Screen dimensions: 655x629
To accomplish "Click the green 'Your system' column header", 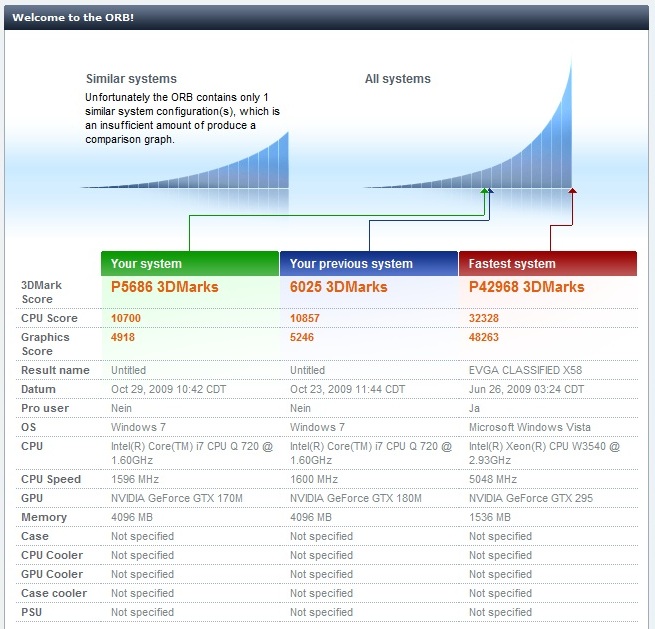I will [x=190, y=264].
